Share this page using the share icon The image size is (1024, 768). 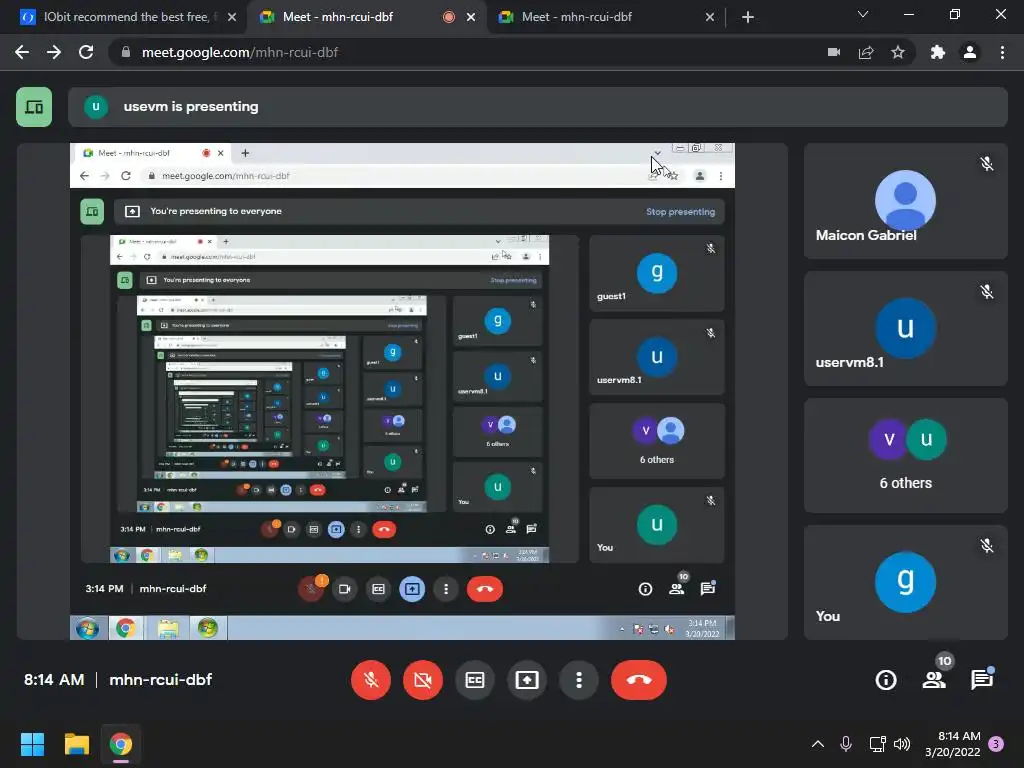pos(866,52)
